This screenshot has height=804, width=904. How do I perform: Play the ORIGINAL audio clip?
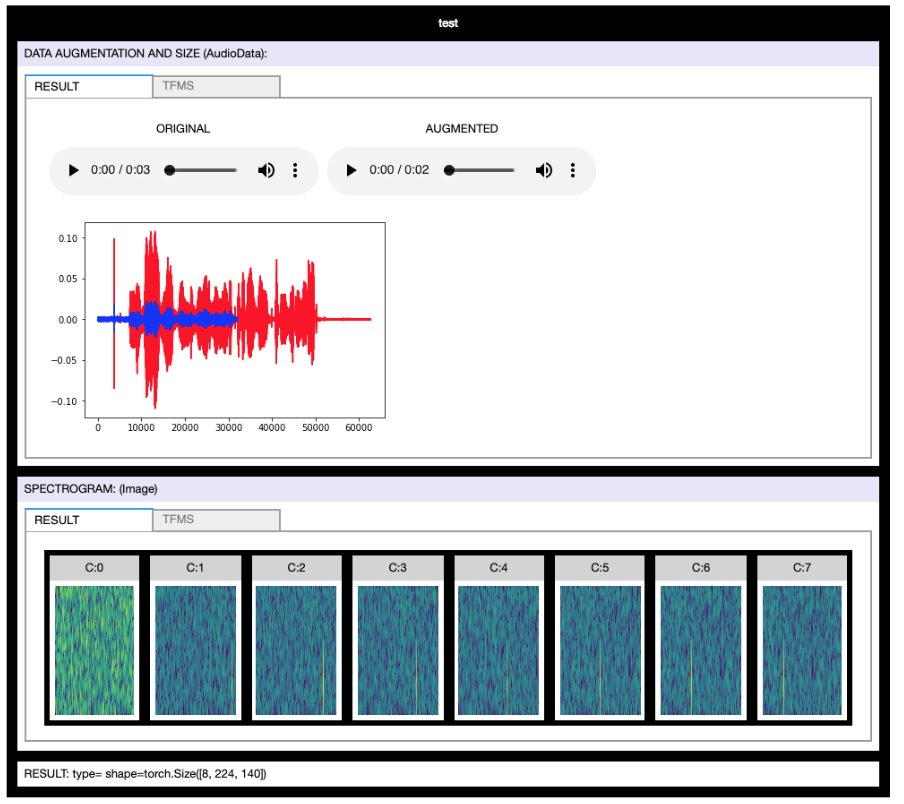point(74,170)
